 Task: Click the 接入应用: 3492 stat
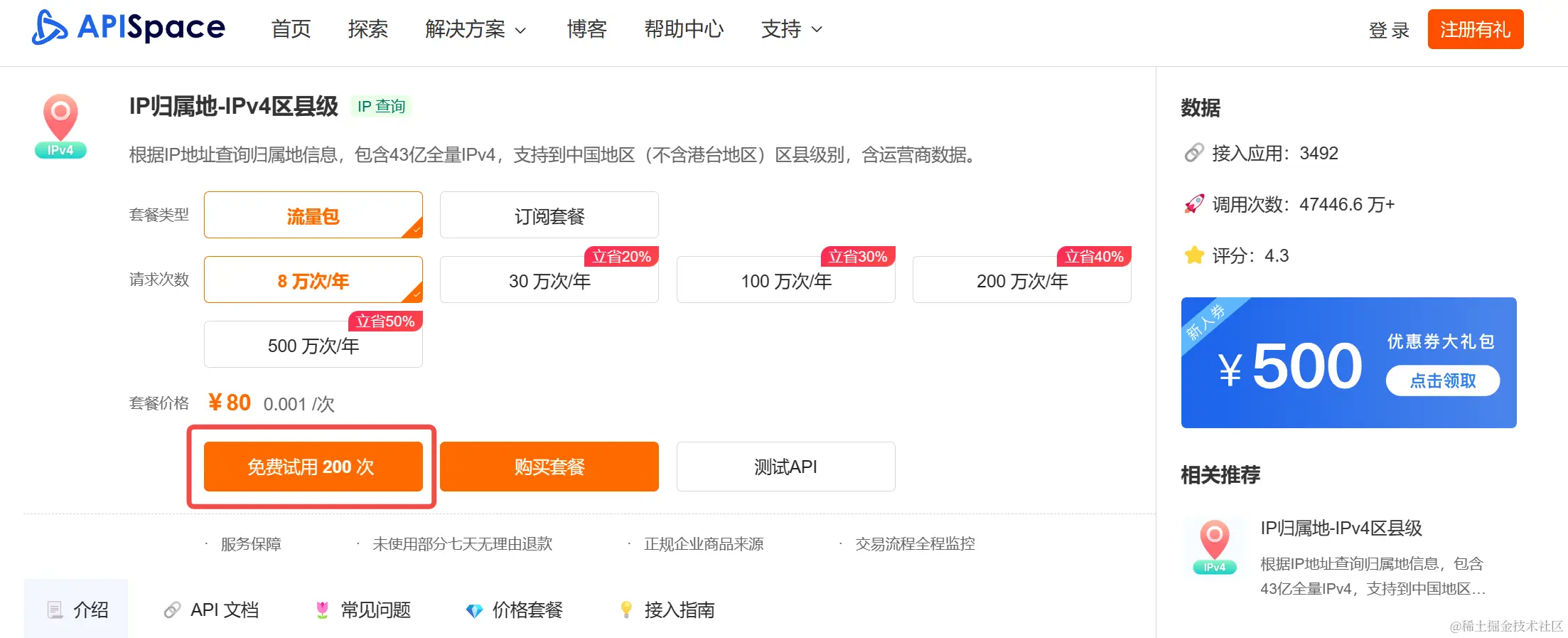[1275, 153]
